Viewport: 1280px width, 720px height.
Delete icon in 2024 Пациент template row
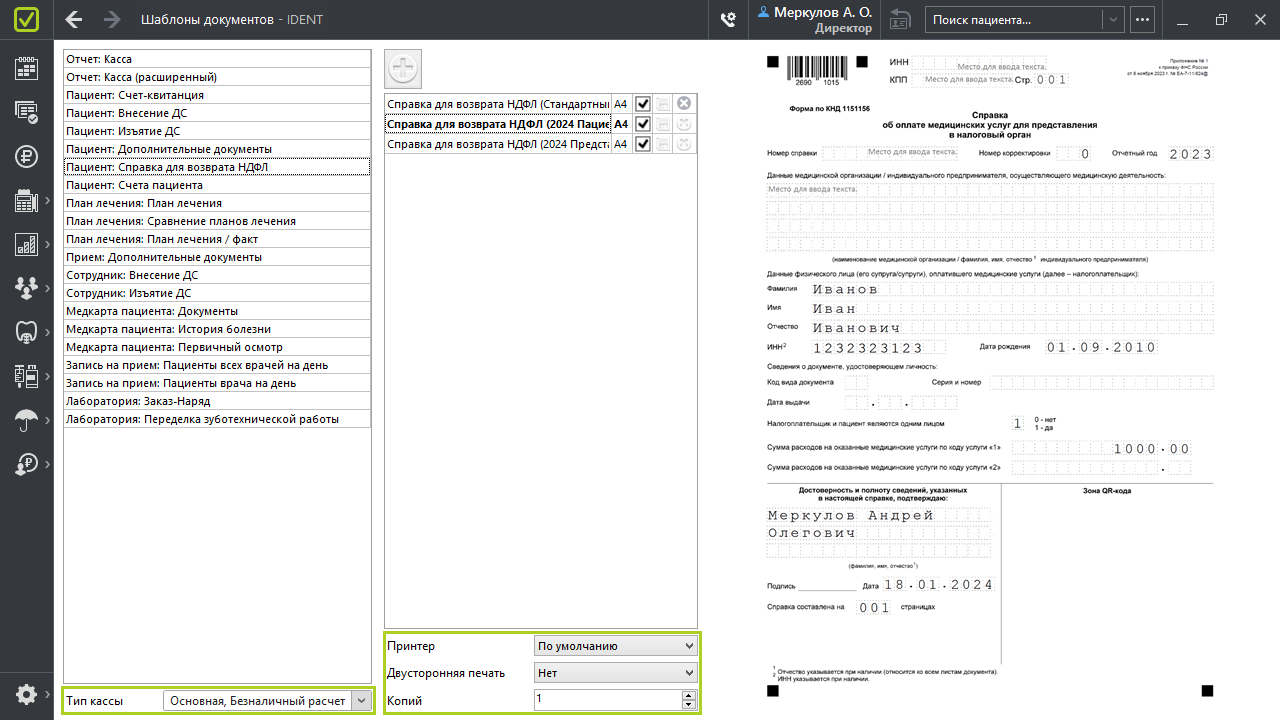click(684, 124)
